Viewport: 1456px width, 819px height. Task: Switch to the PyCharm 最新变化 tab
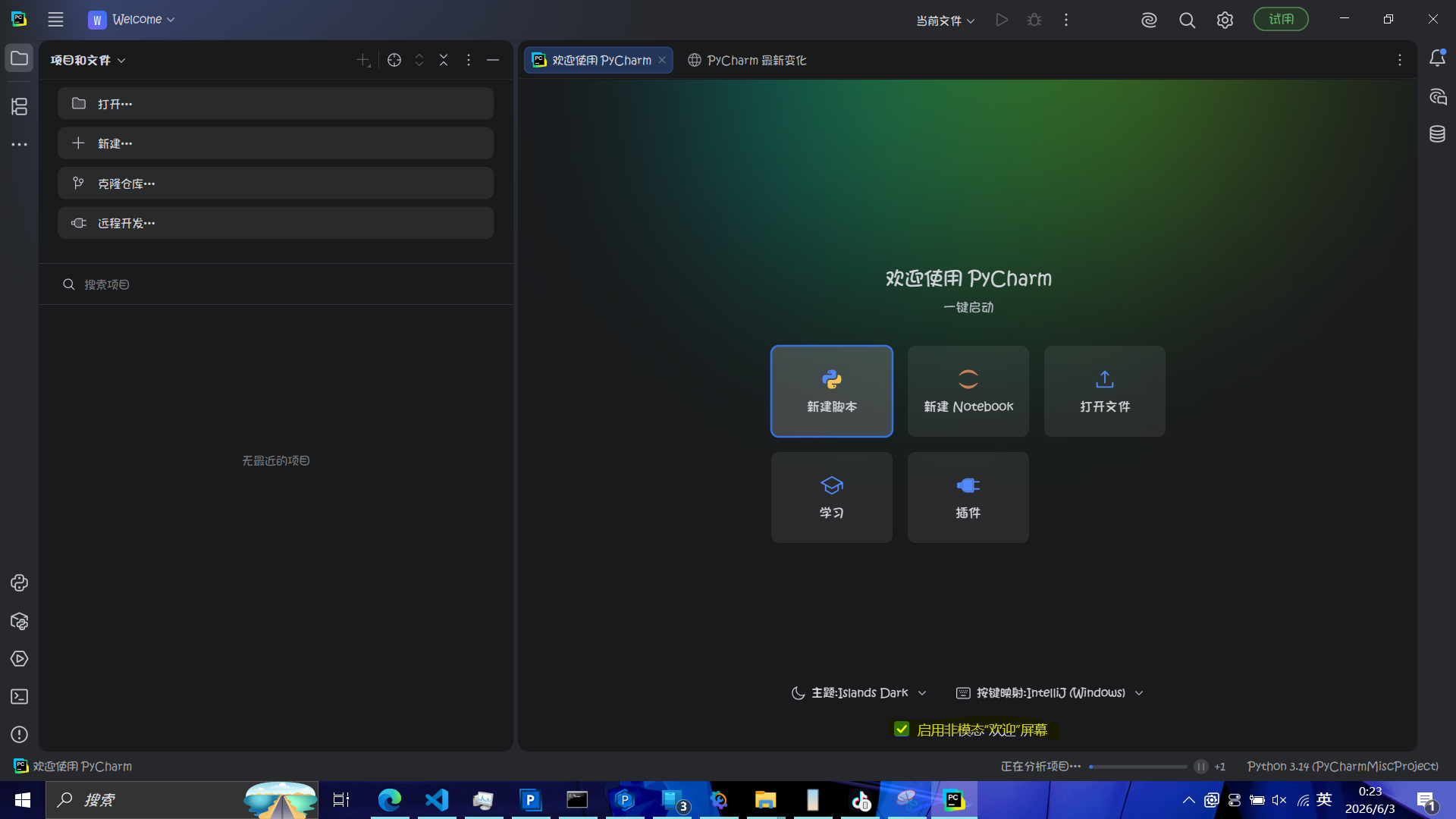pyautogui.click(x=747, y=61)
